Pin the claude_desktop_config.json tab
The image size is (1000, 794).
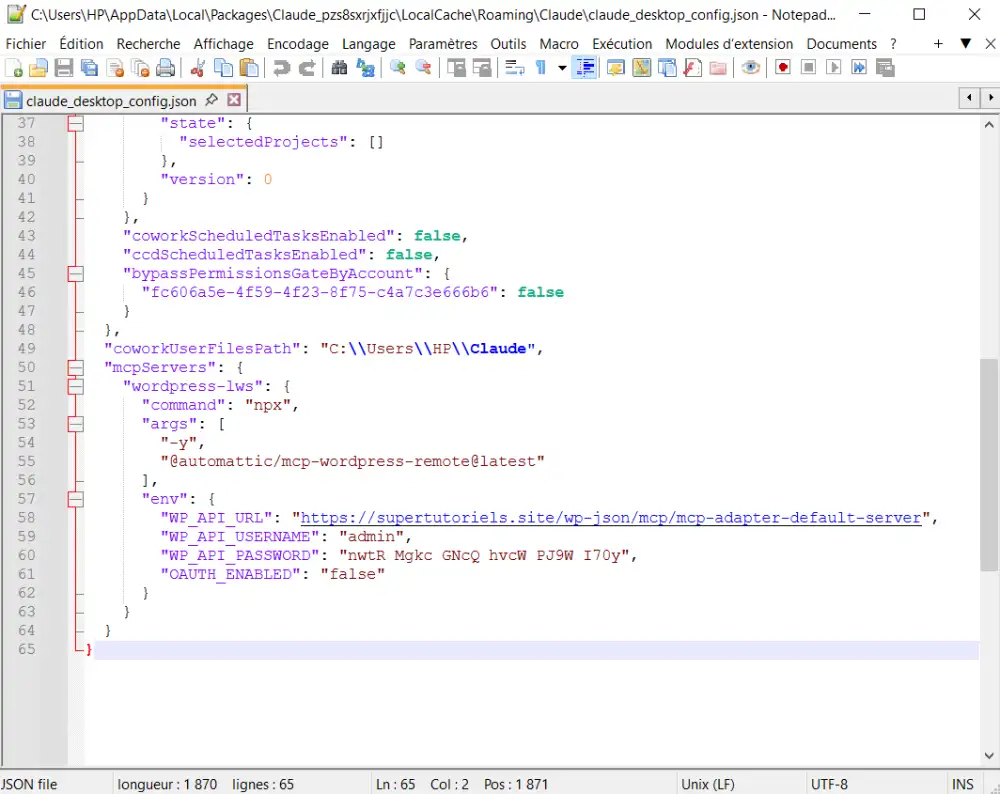[x=211, y=100]
